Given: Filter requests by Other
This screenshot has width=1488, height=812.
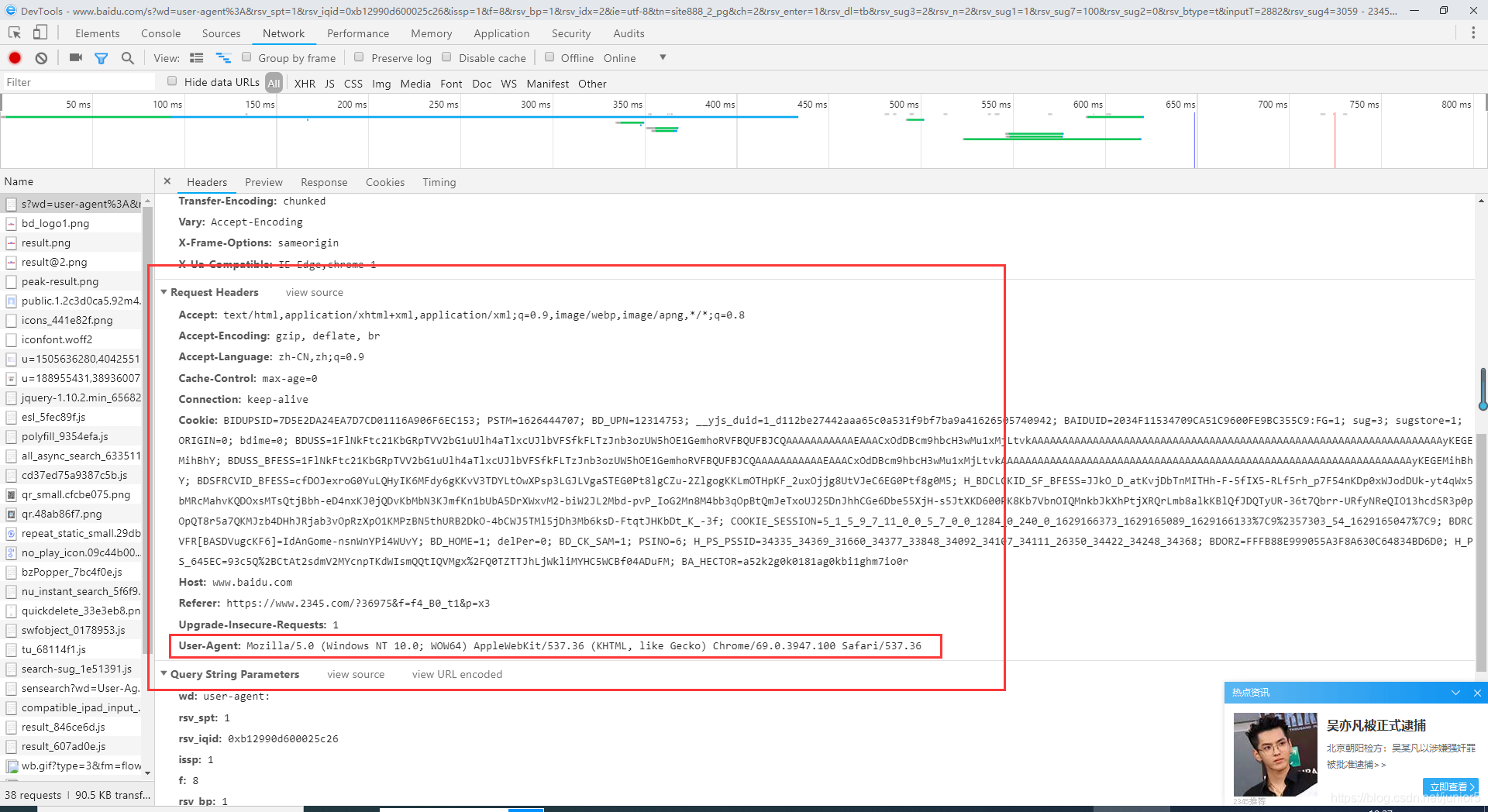Looking at the screenshot, I should (592, 83).
